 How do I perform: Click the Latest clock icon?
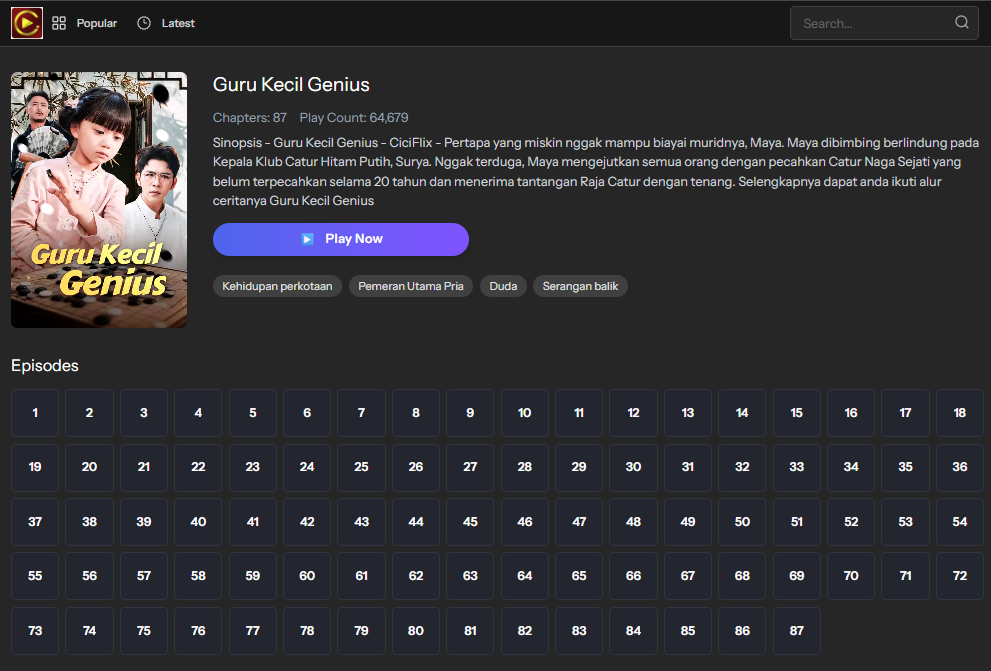144,23
